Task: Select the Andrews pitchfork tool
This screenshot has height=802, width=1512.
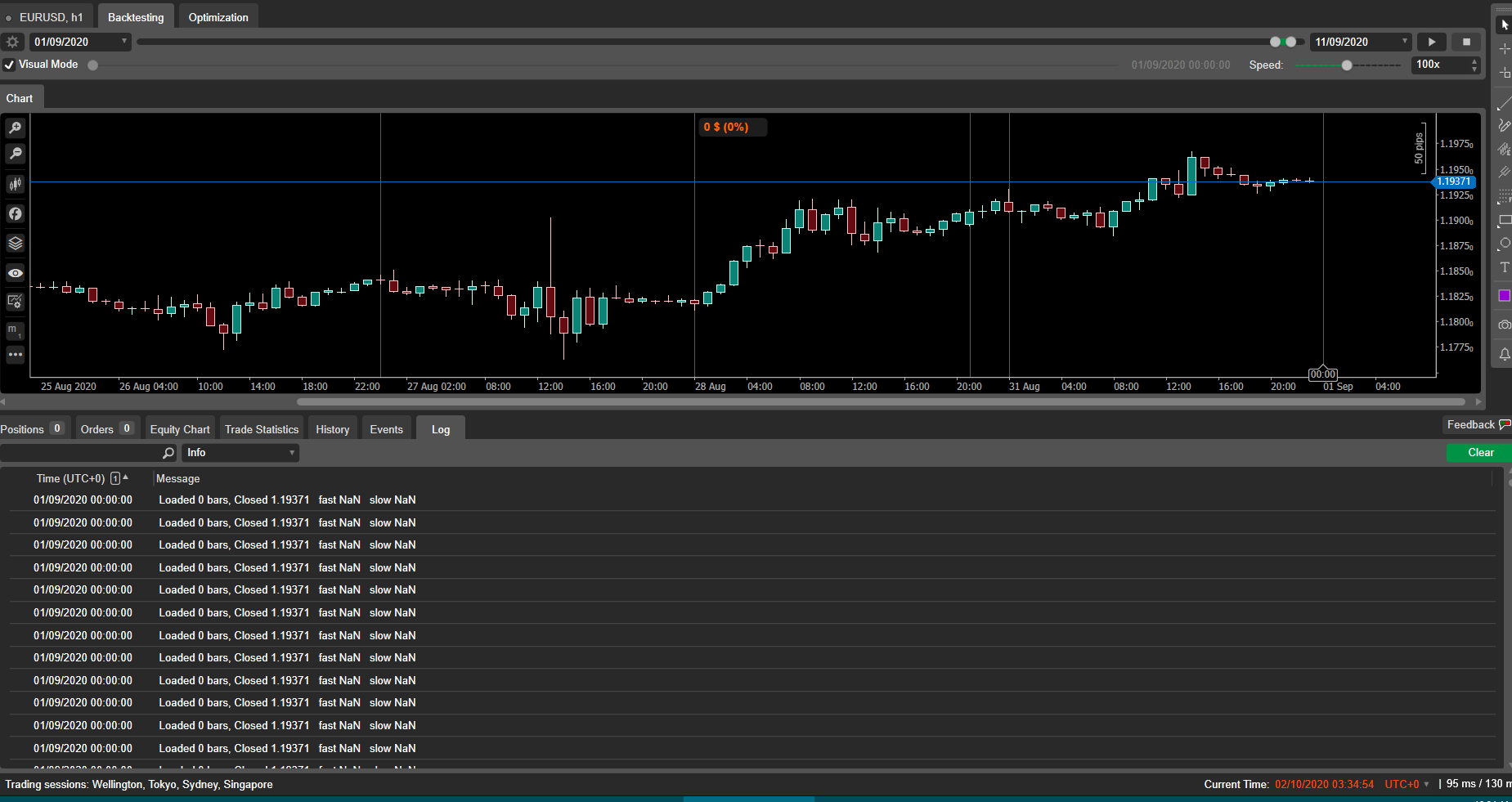Action: (1504, 172)
